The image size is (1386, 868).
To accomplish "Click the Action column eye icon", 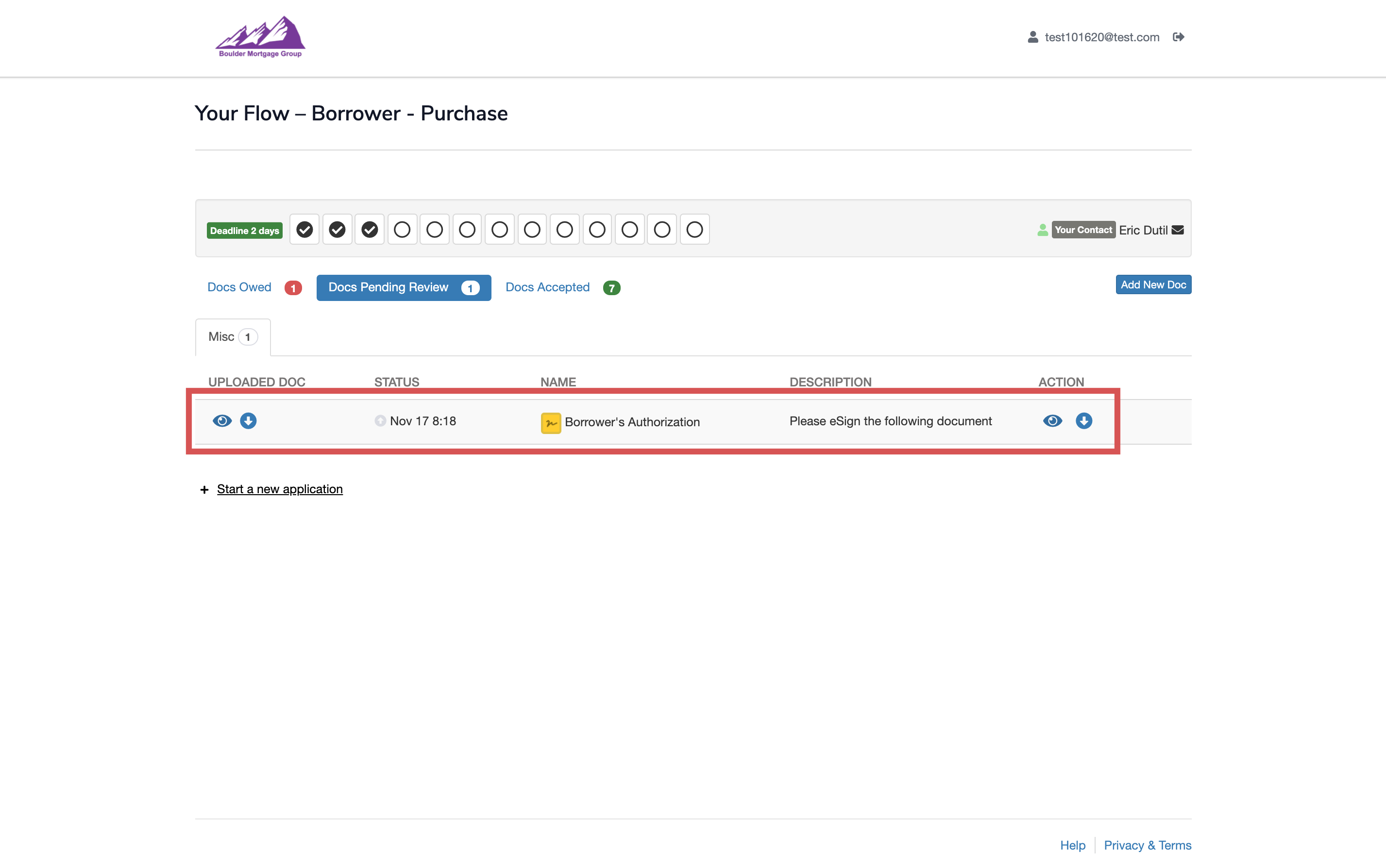I will point(1052,421).
